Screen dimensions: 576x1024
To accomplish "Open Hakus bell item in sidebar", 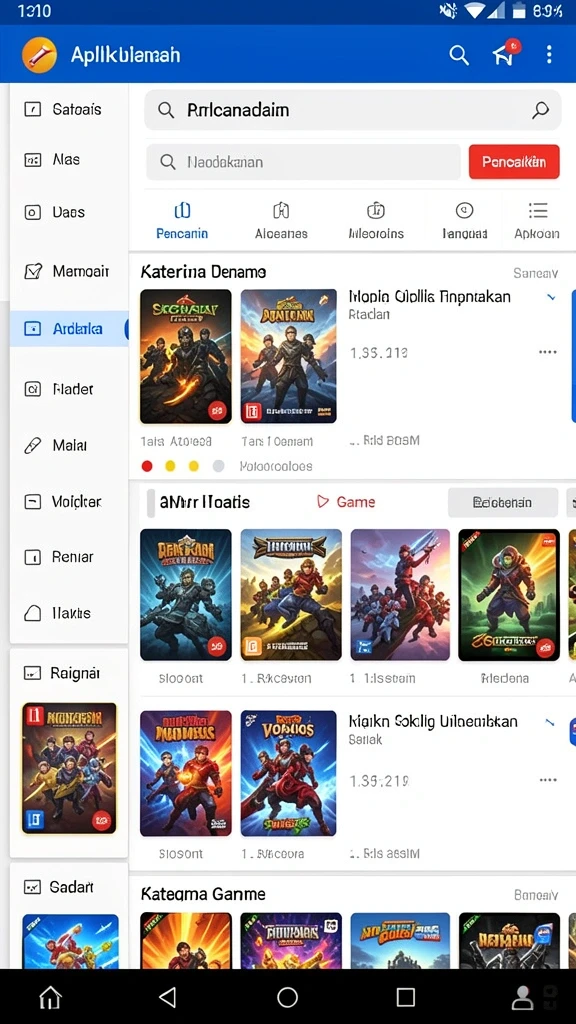I will (33, 613).
